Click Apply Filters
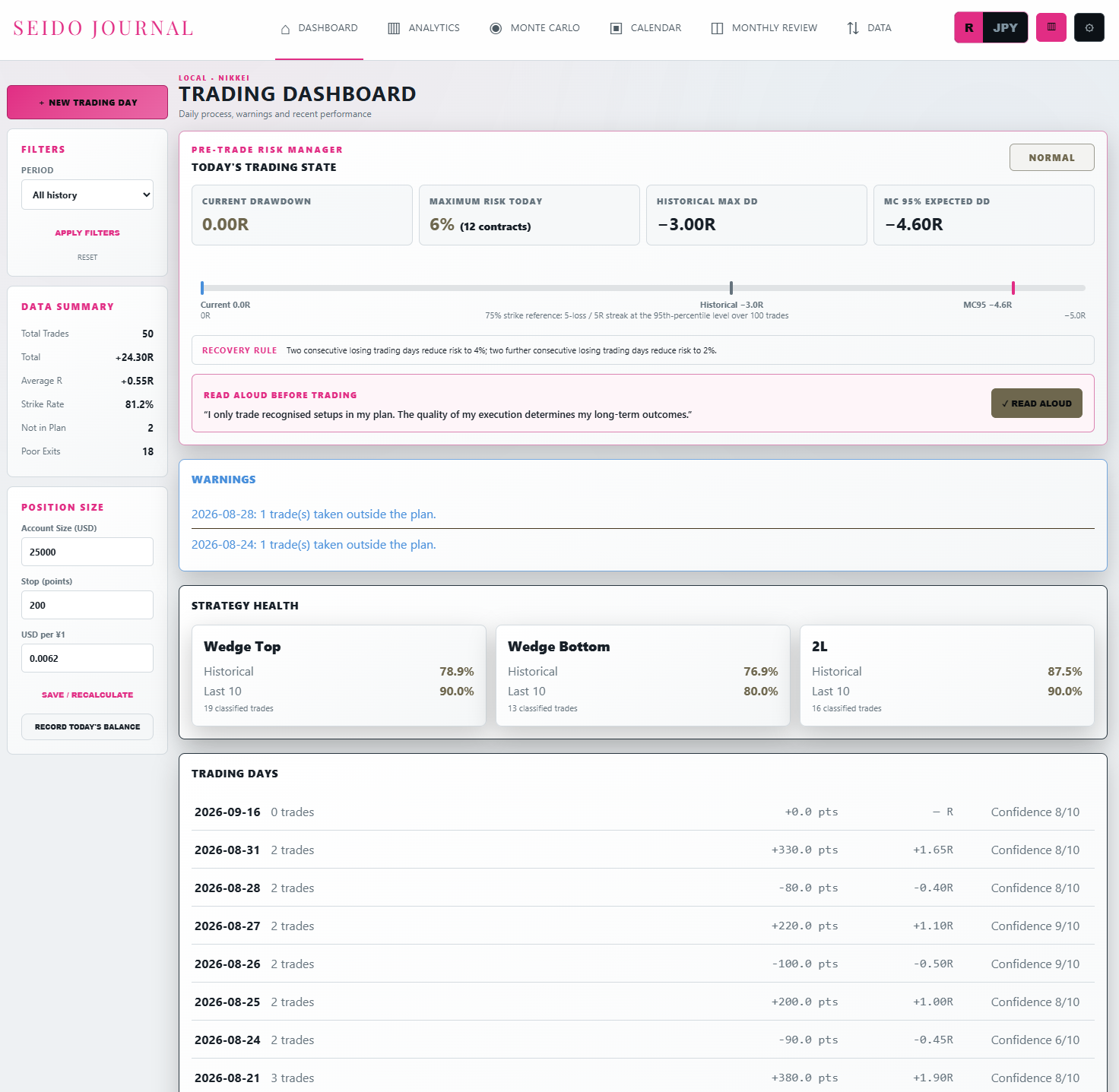1119x1092 pixels. (x=87, y=233)
